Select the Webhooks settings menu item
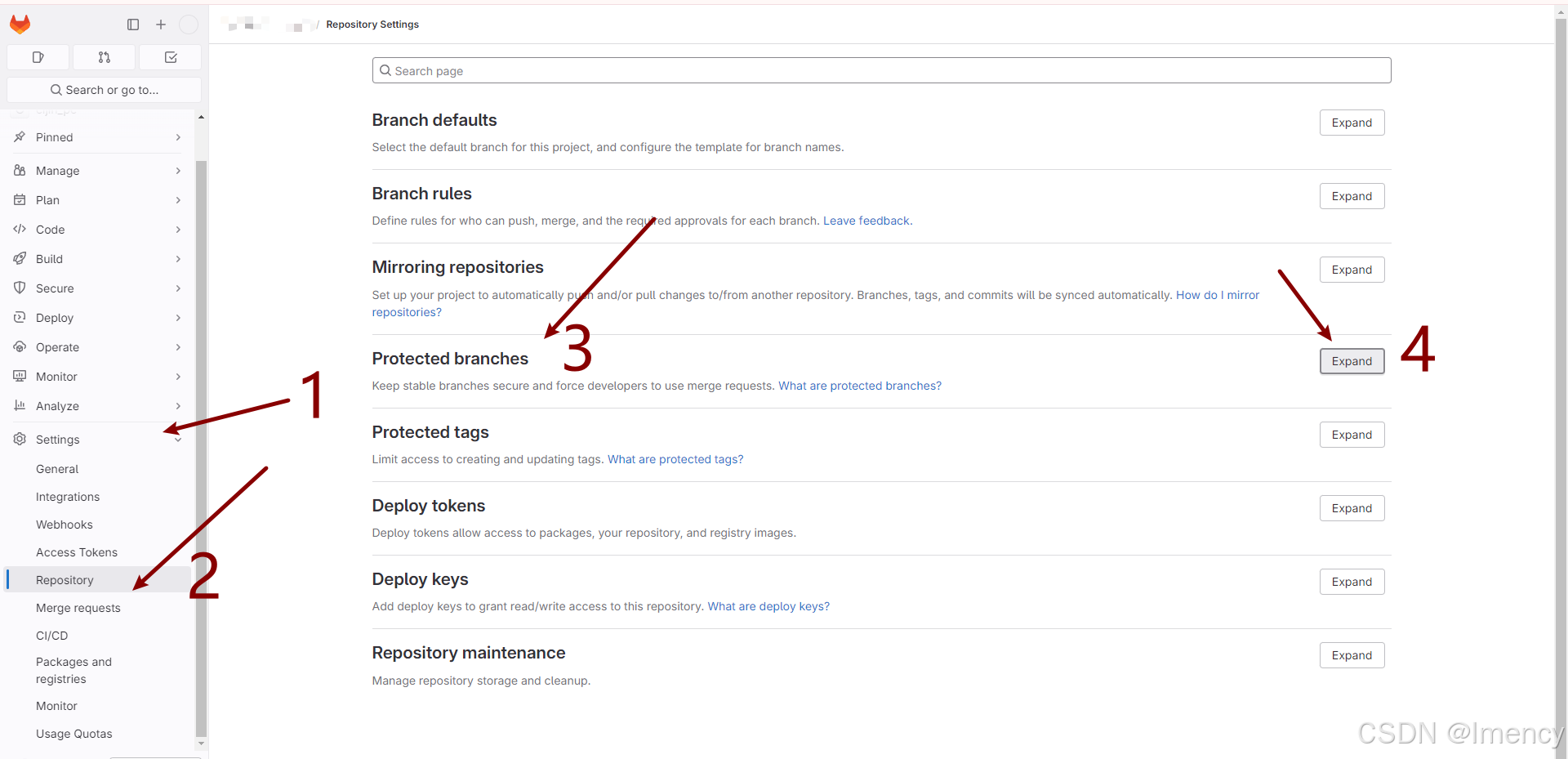The height and width of the screenshot is (759, 1568). 64,525
